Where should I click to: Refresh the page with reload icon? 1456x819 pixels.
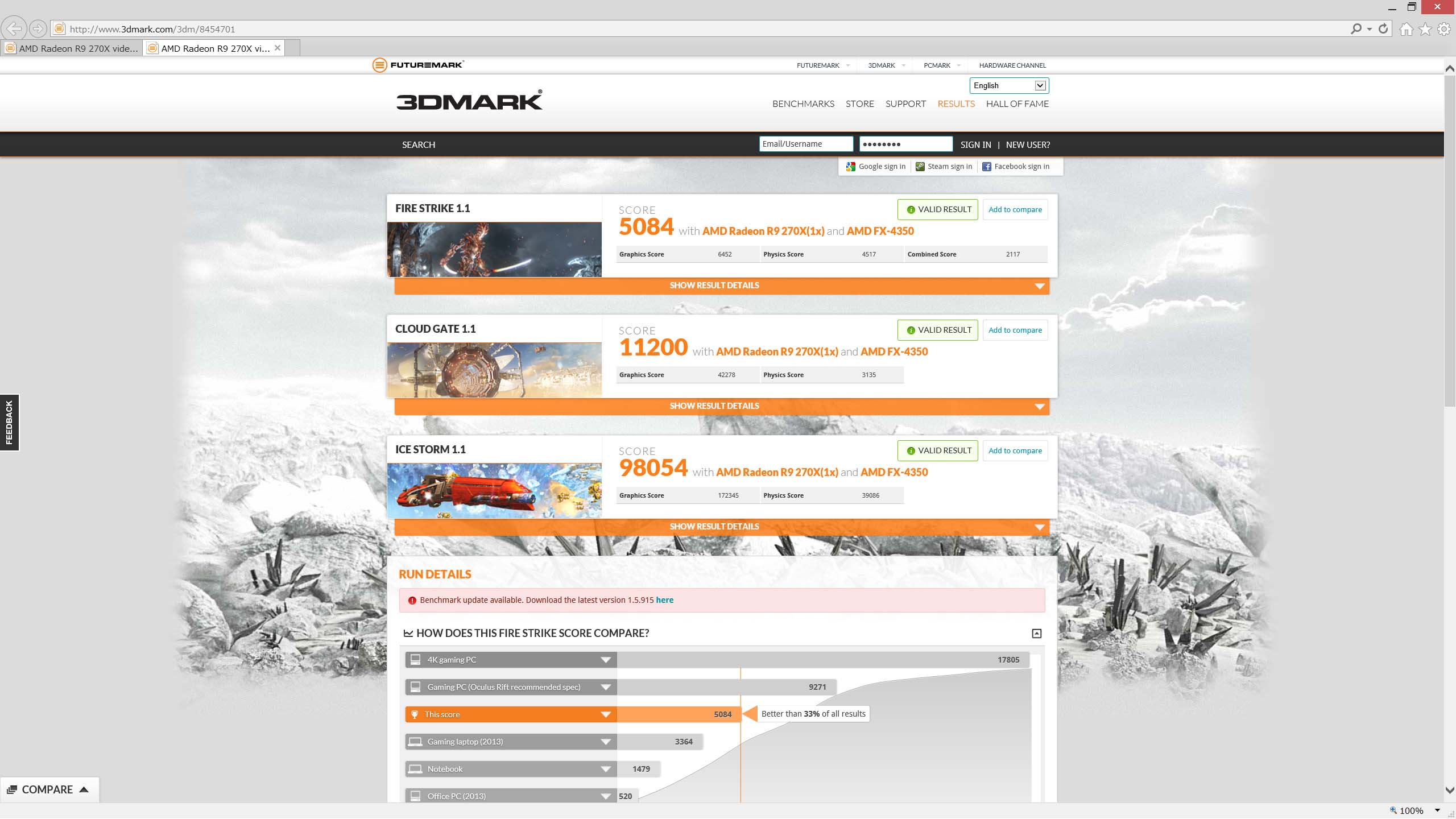1383,28
